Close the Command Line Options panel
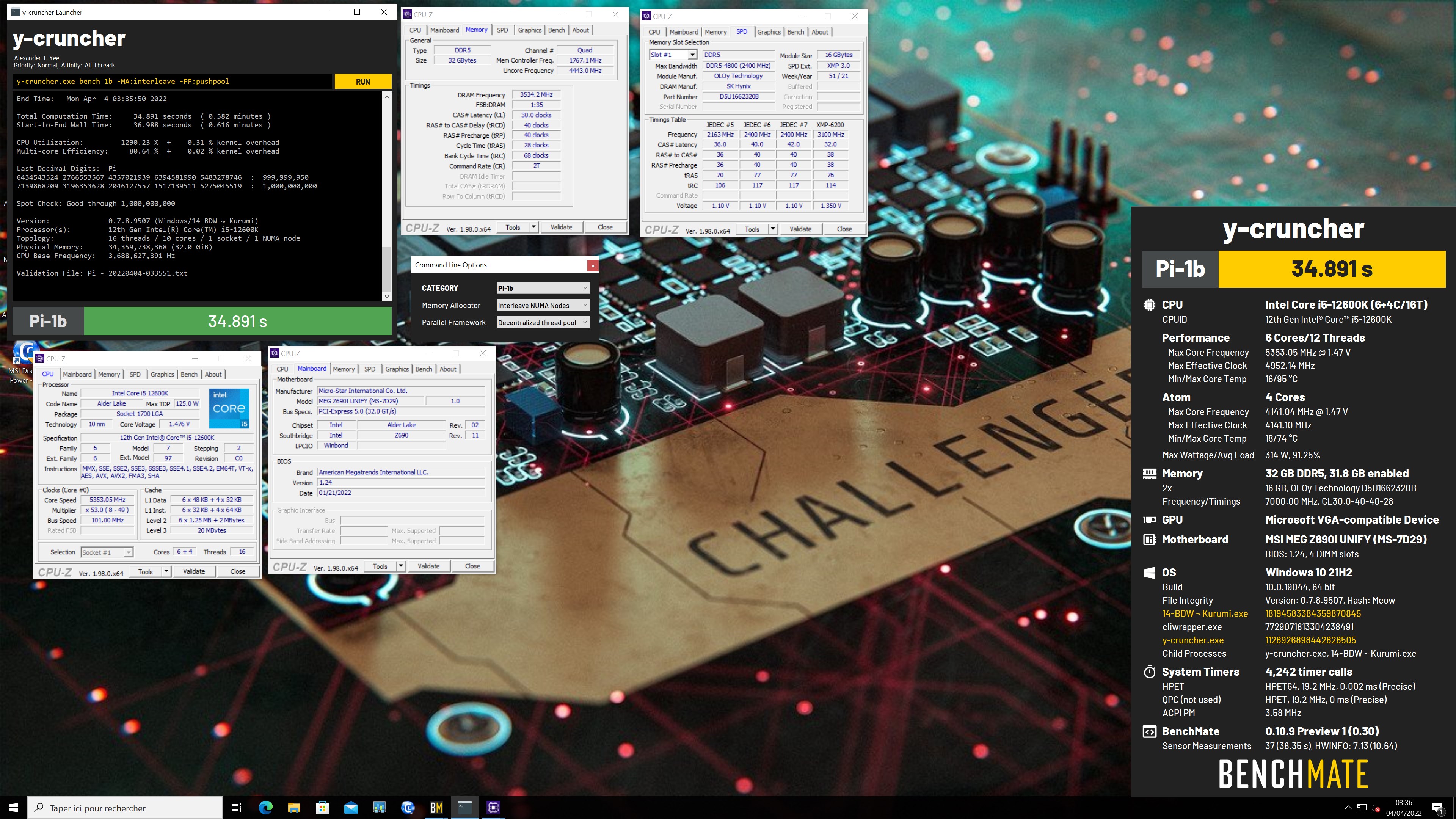 [592, 265]
